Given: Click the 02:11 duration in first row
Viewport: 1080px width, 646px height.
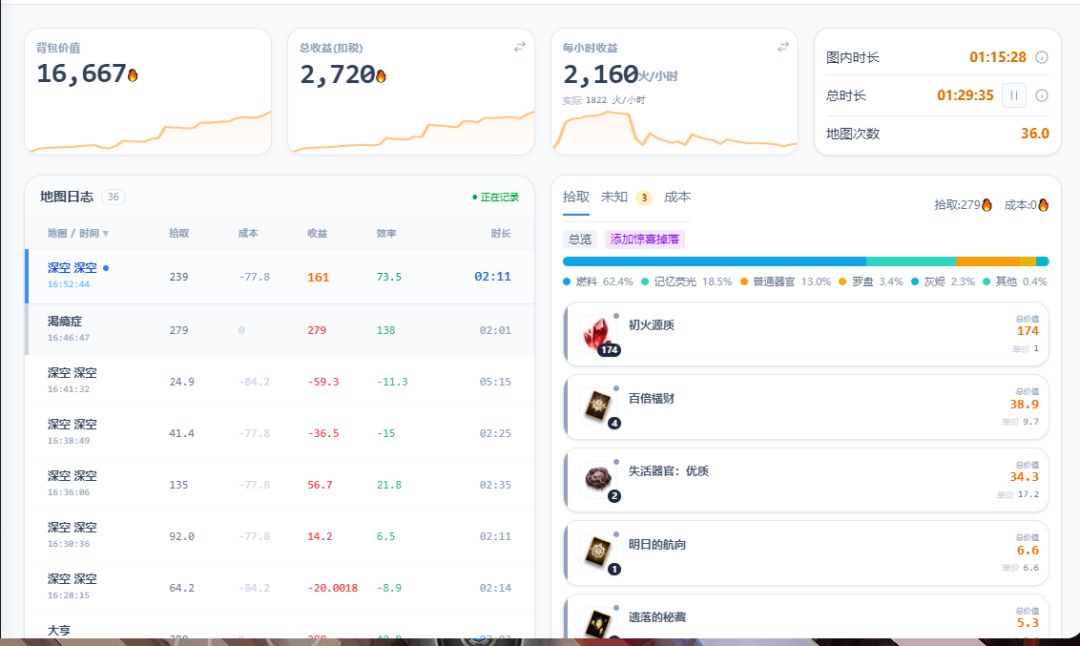Looking at the screenshot, I should (x=492, y=276).
